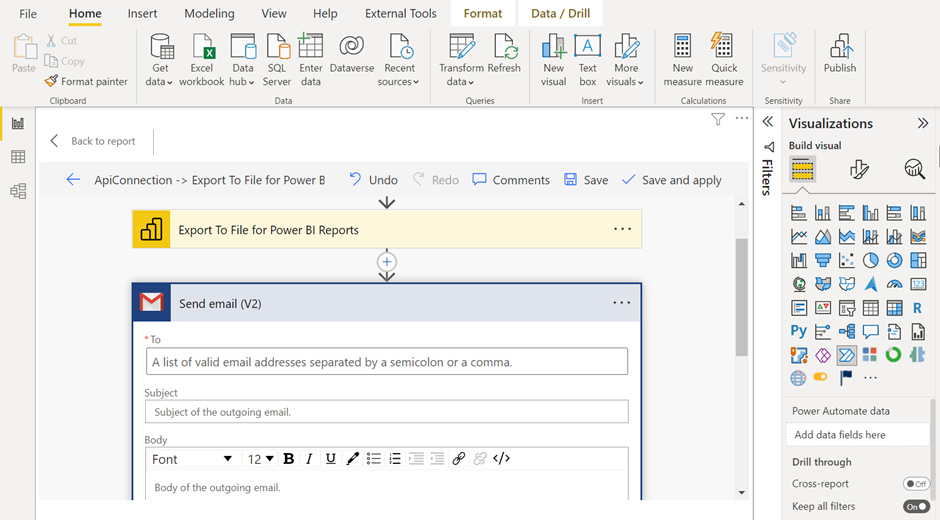Image resolution: width=940 pixels, height=520 pixels.
Task: Toggle the numbered list in Body
Action: 395,459
